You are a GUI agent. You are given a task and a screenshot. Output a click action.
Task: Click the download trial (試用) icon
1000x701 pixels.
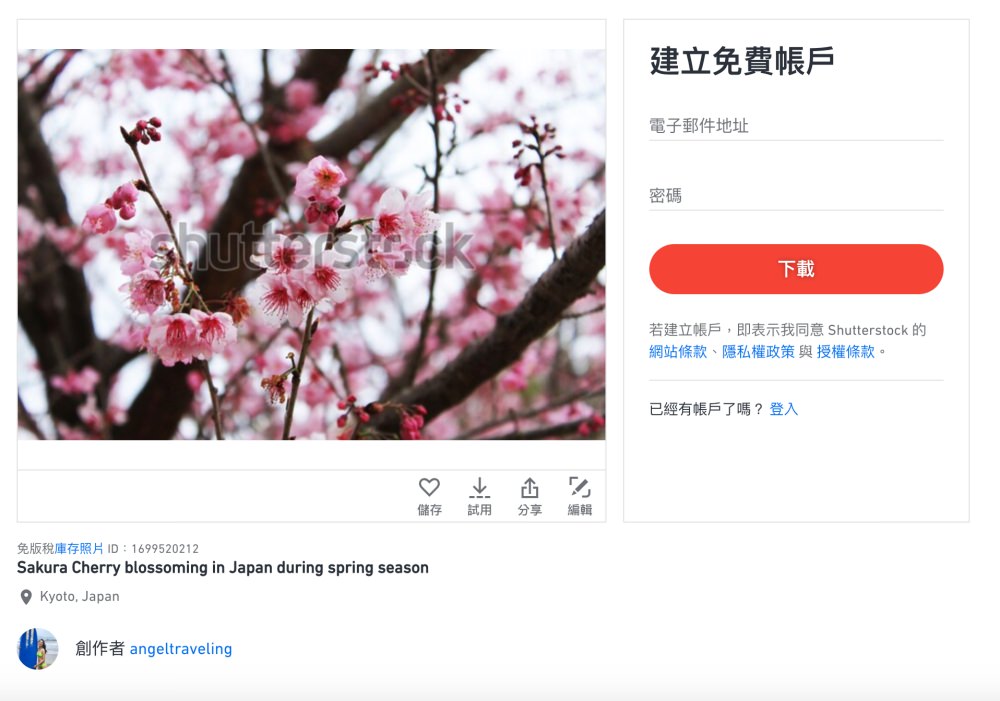click(x=479, y=487)
